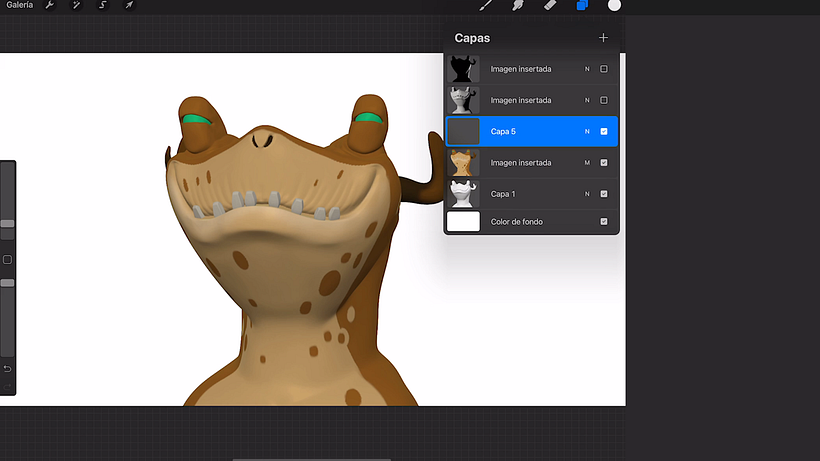Close the Layers panel via layers icon

pos(582,5)
